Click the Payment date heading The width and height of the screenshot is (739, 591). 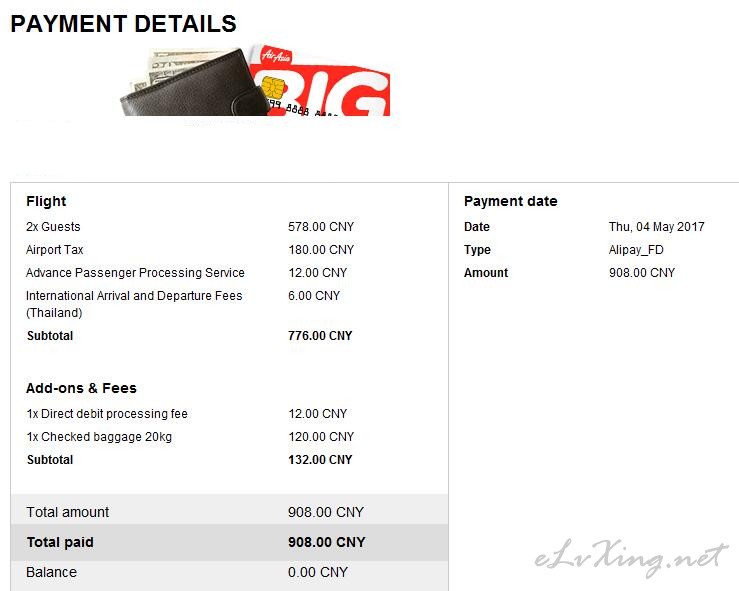(x=510, y=201)
